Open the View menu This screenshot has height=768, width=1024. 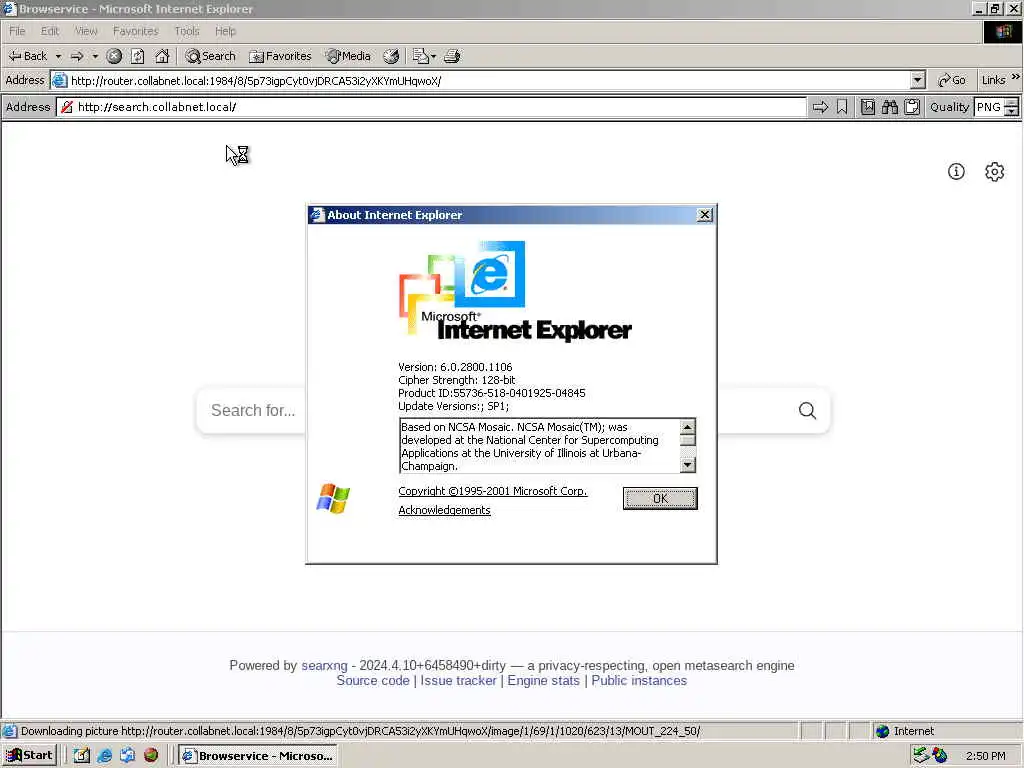86,31
